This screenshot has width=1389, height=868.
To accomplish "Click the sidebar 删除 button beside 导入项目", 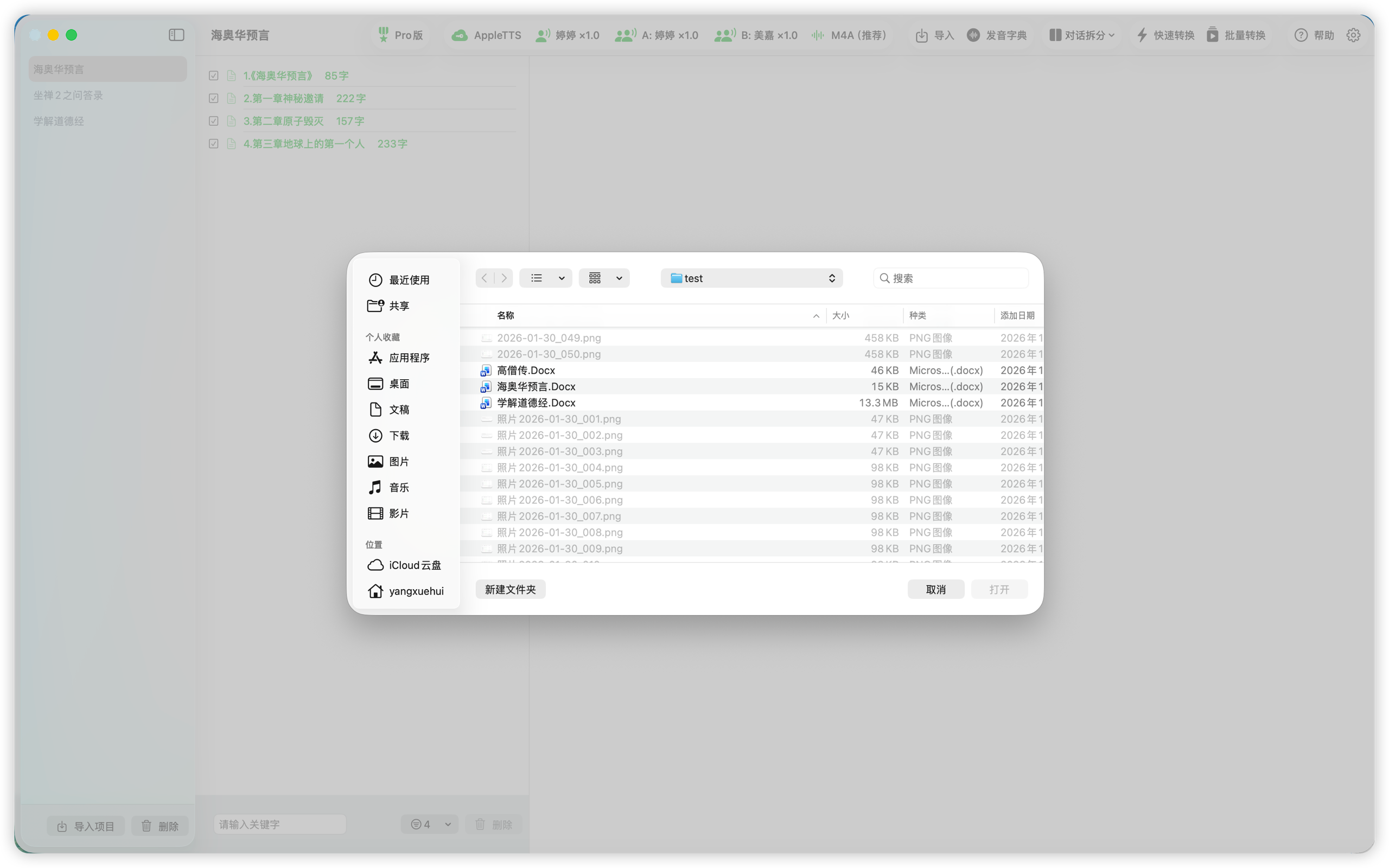I will pyautogui.click(x=160, y=826).
